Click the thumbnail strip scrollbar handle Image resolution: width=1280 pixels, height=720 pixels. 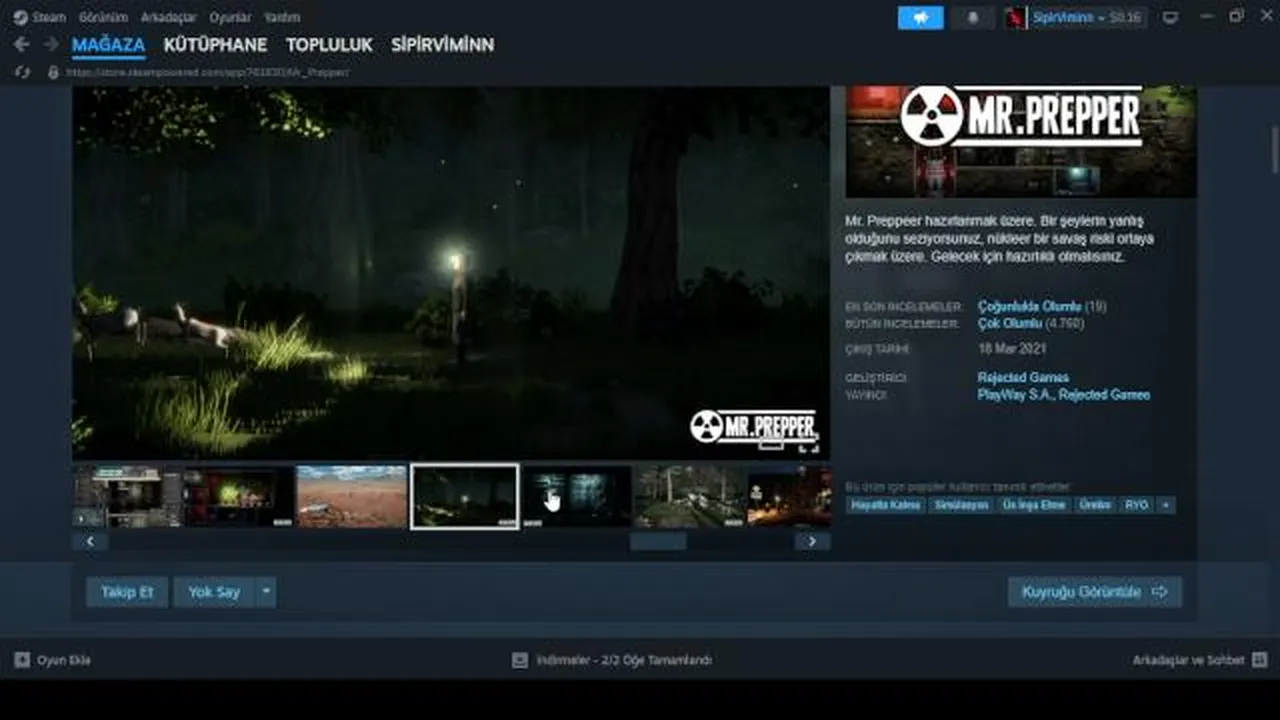click(658, 541)
